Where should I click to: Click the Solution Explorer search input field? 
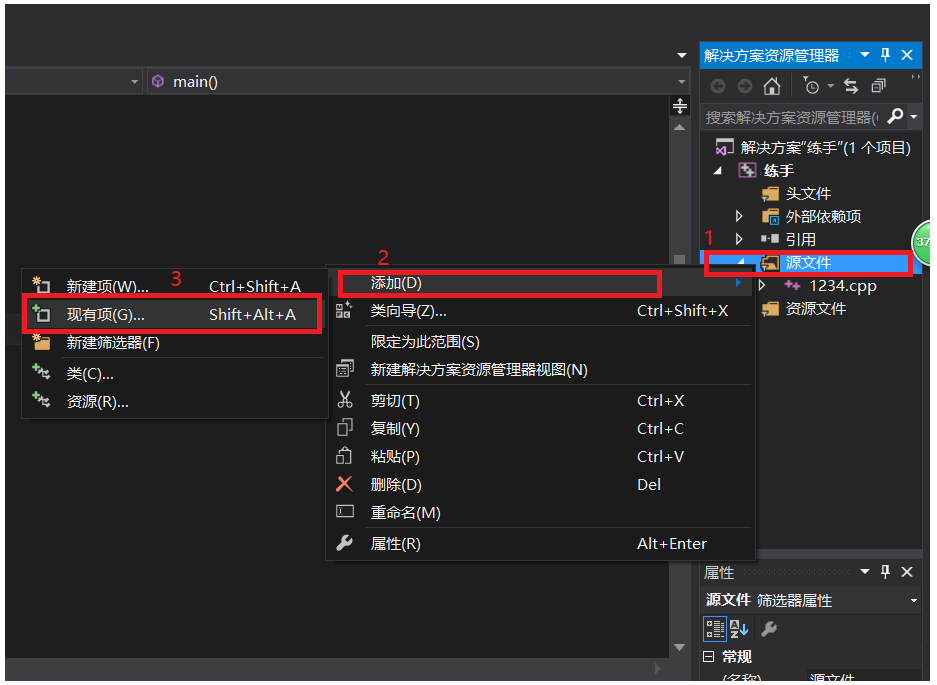pyautogui.click(x=792, y=117)
